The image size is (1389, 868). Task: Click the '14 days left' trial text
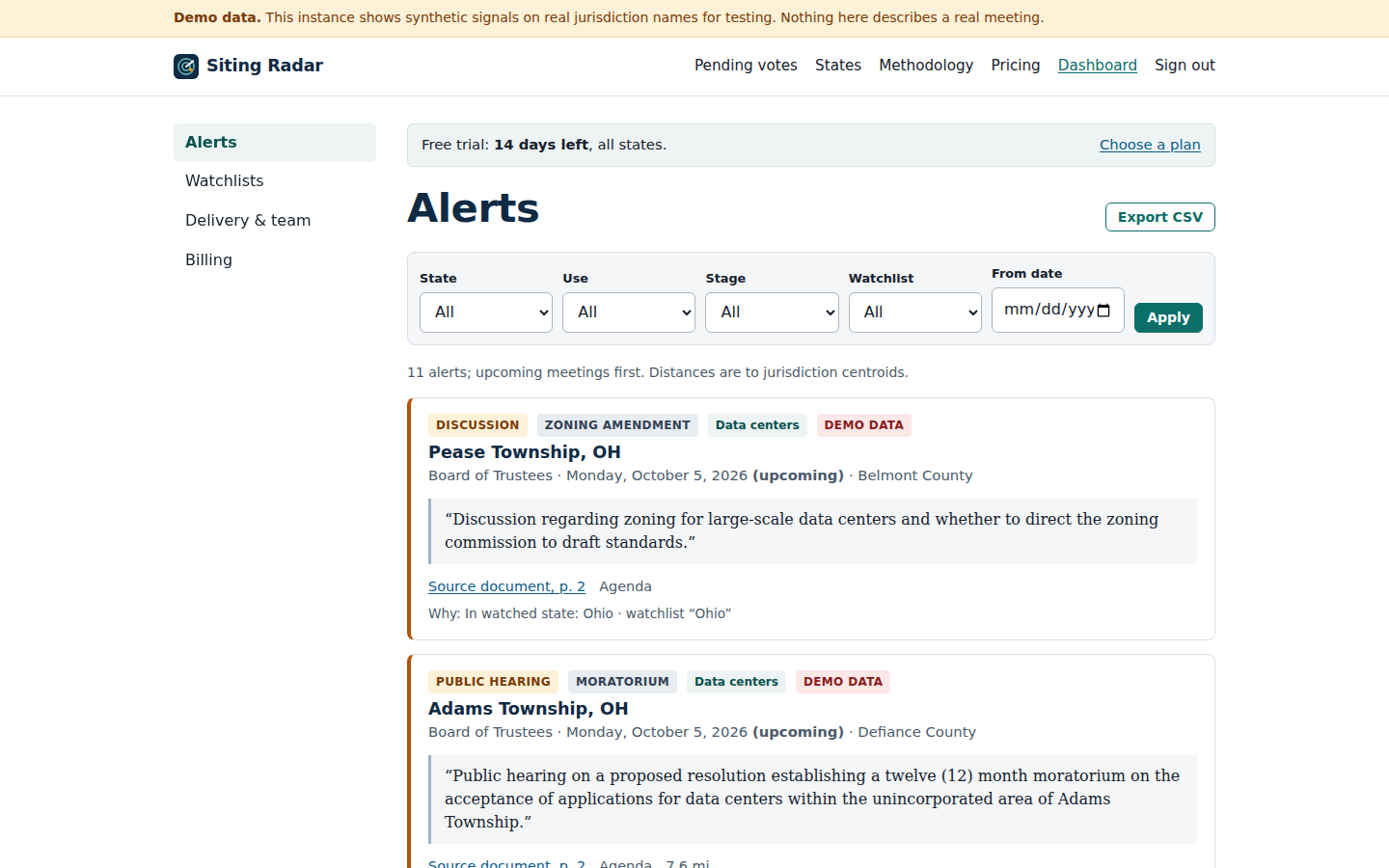coord(541,145)
